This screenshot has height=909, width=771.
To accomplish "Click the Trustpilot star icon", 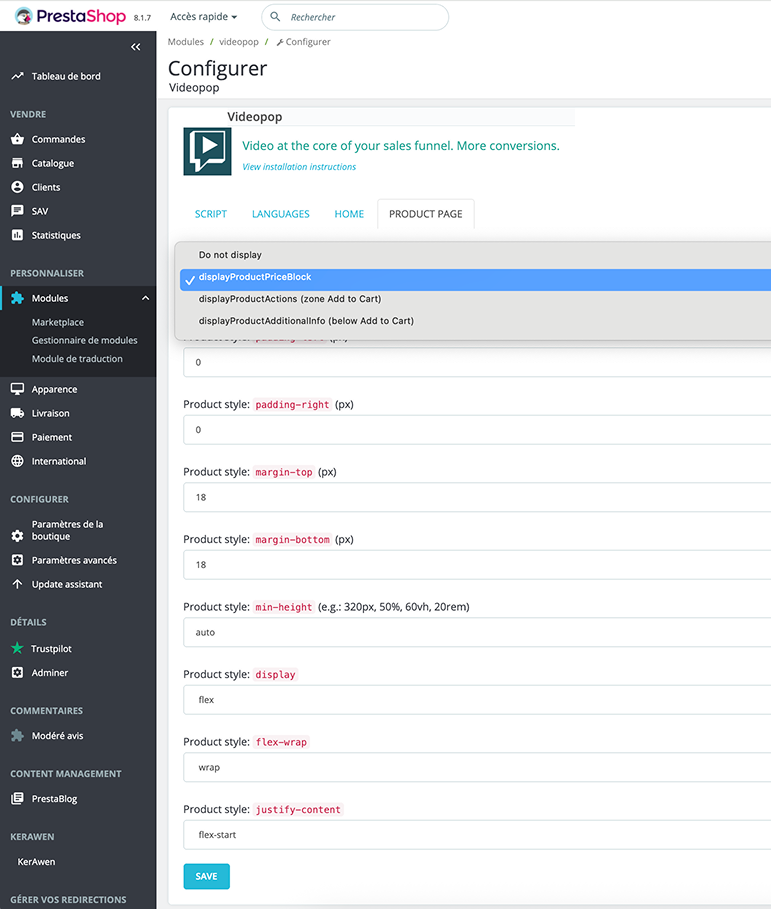I will pyautogui.click(x=17, y=648).
